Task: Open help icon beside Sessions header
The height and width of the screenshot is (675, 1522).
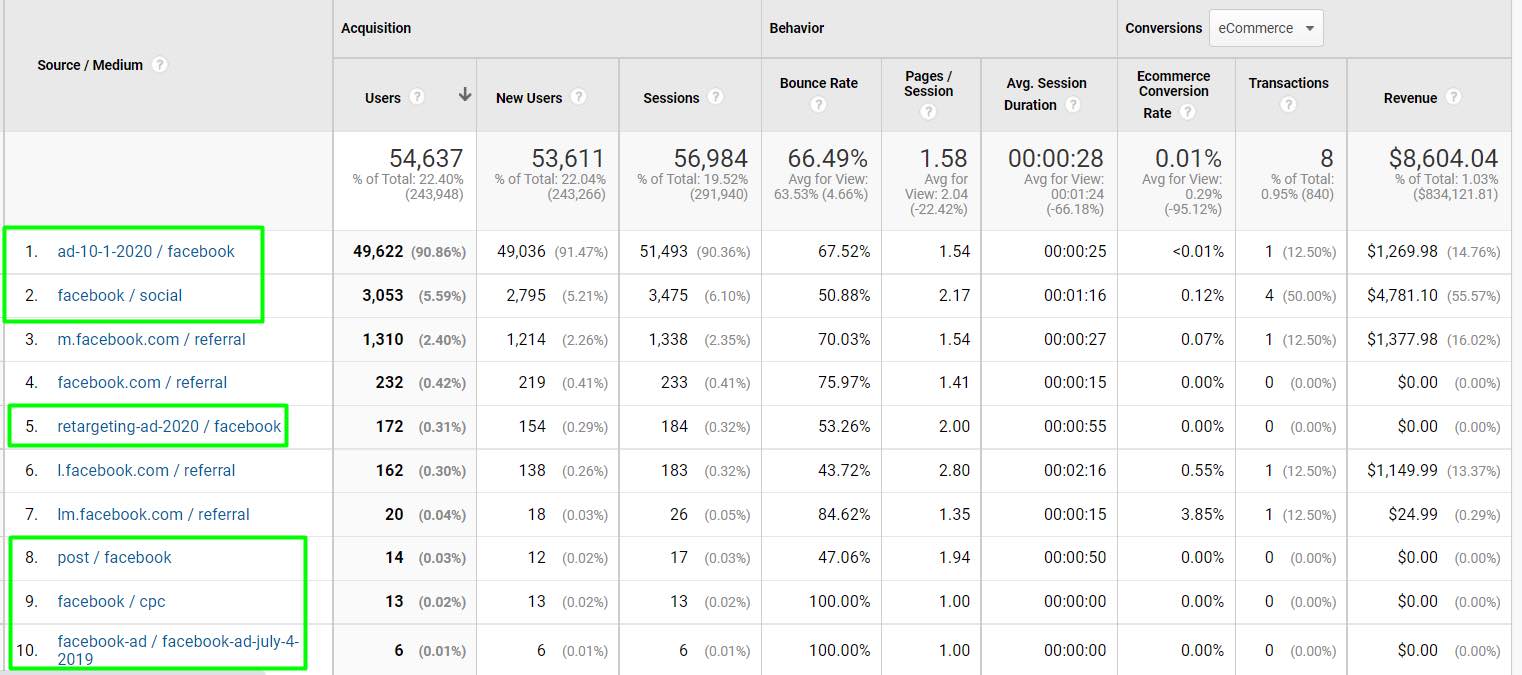Action: (715, 98)
